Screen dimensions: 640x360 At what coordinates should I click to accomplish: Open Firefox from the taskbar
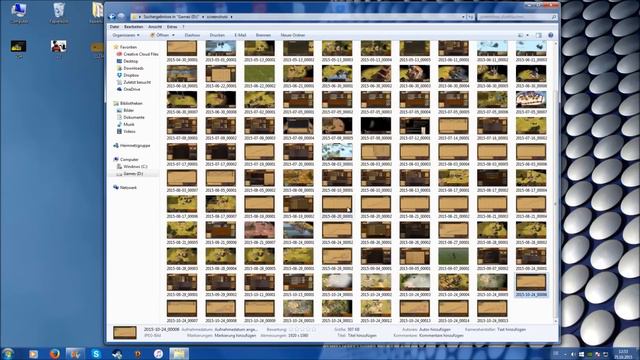tap(54, 353)
